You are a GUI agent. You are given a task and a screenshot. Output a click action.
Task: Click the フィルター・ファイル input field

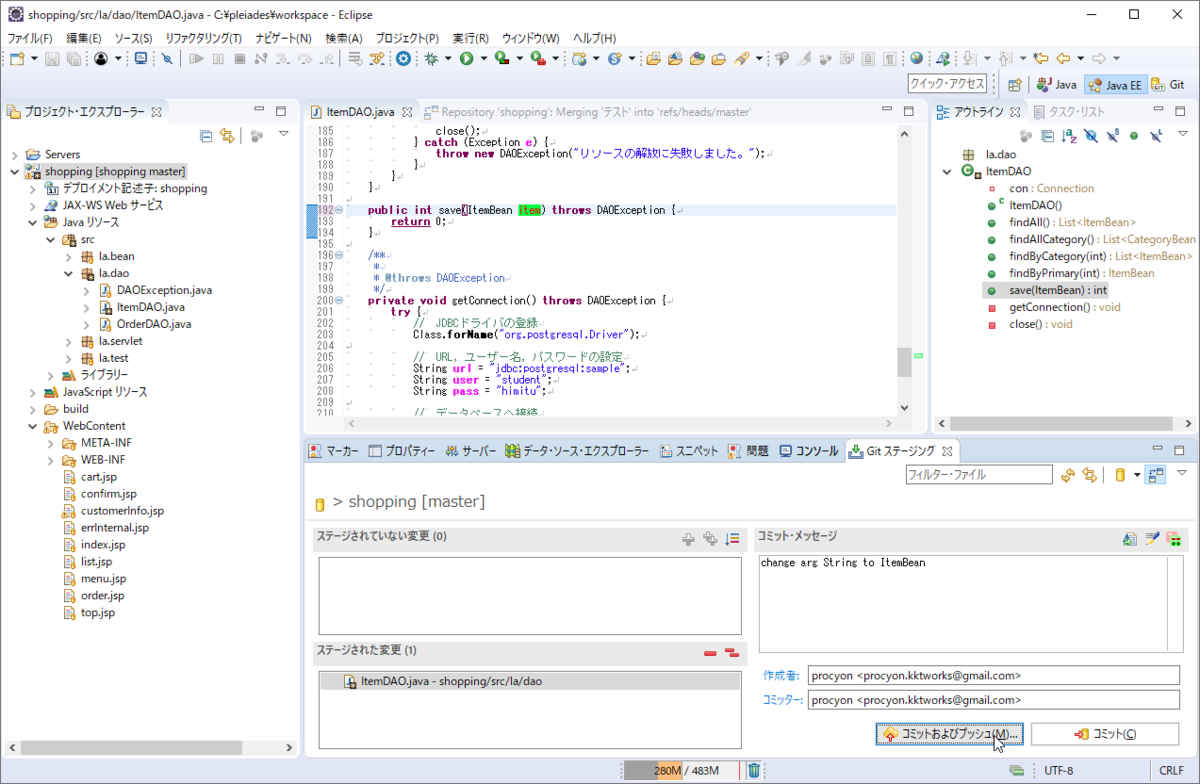pos(978,474)
